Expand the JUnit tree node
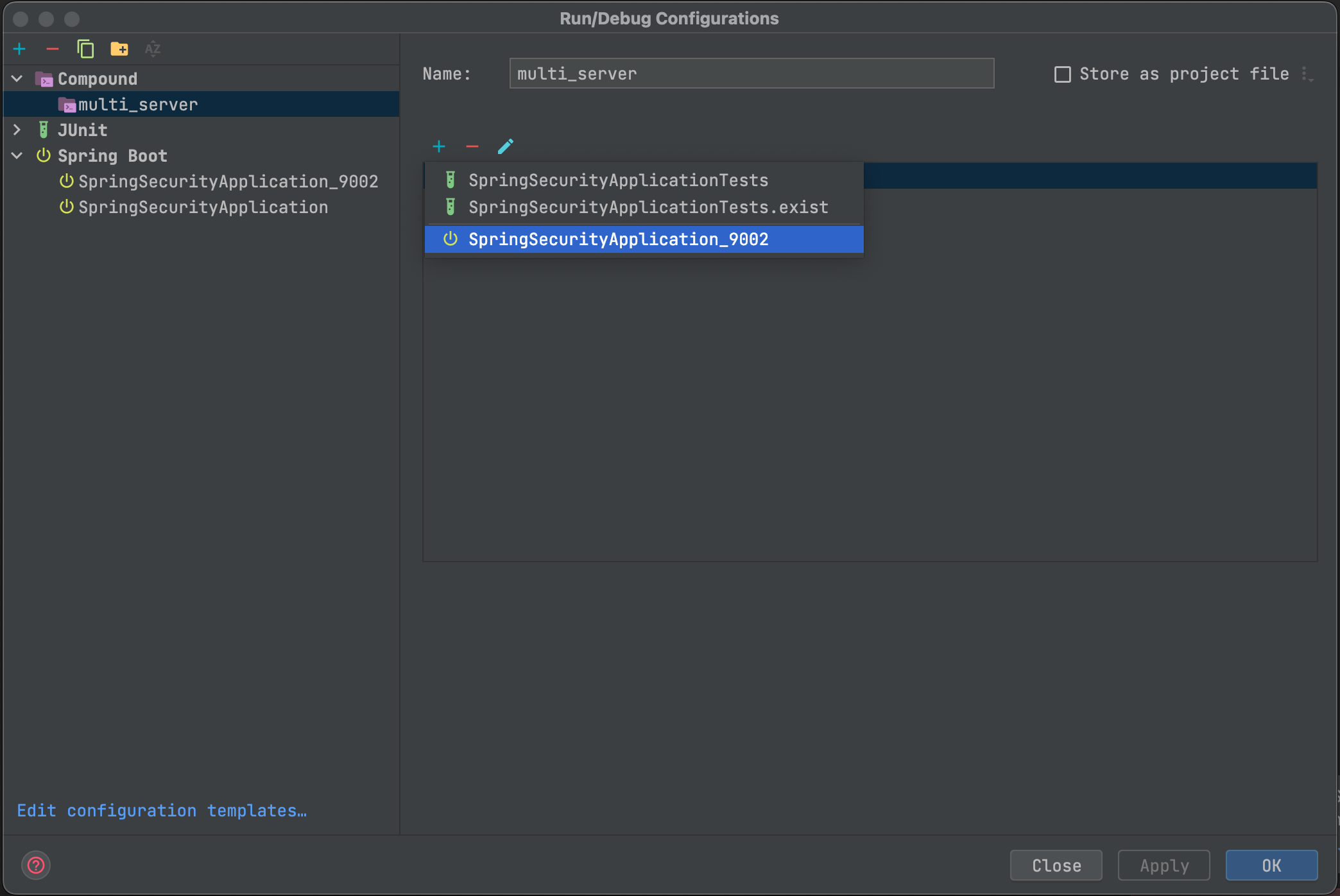This screenshot has height=896, width=1340. (x=17, y=130)
